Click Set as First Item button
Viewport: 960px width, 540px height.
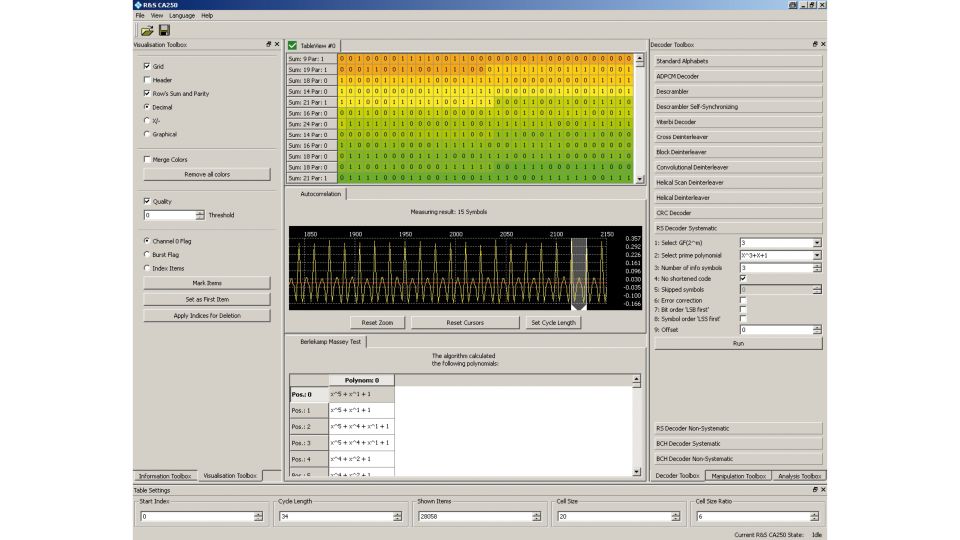(207, 299)
